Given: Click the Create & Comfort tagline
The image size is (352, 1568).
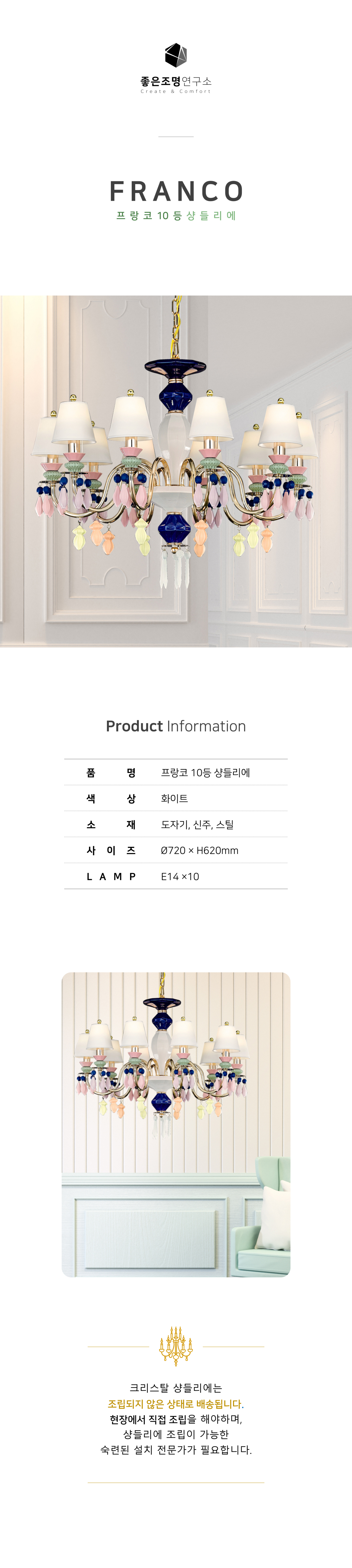Looking at the screenshot, I should [x=176, y=91].
